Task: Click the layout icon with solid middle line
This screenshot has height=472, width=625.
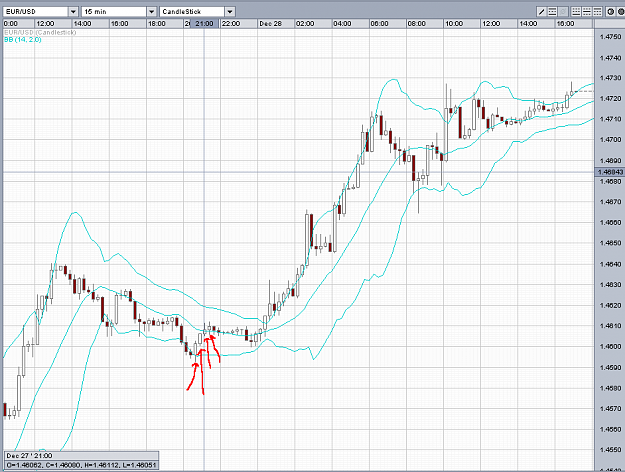Action: click(587, 12)
